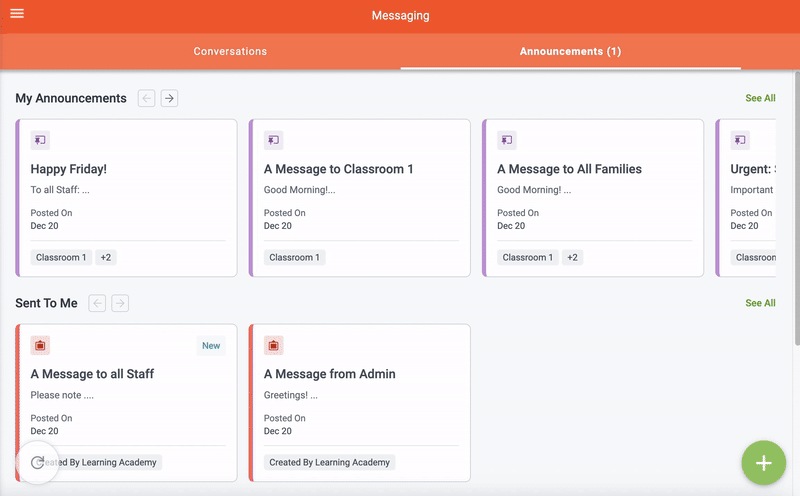Viewport: 800px width, 496px height.
Task: Click the purple icon on All Families card
Action: click(506, 140)
